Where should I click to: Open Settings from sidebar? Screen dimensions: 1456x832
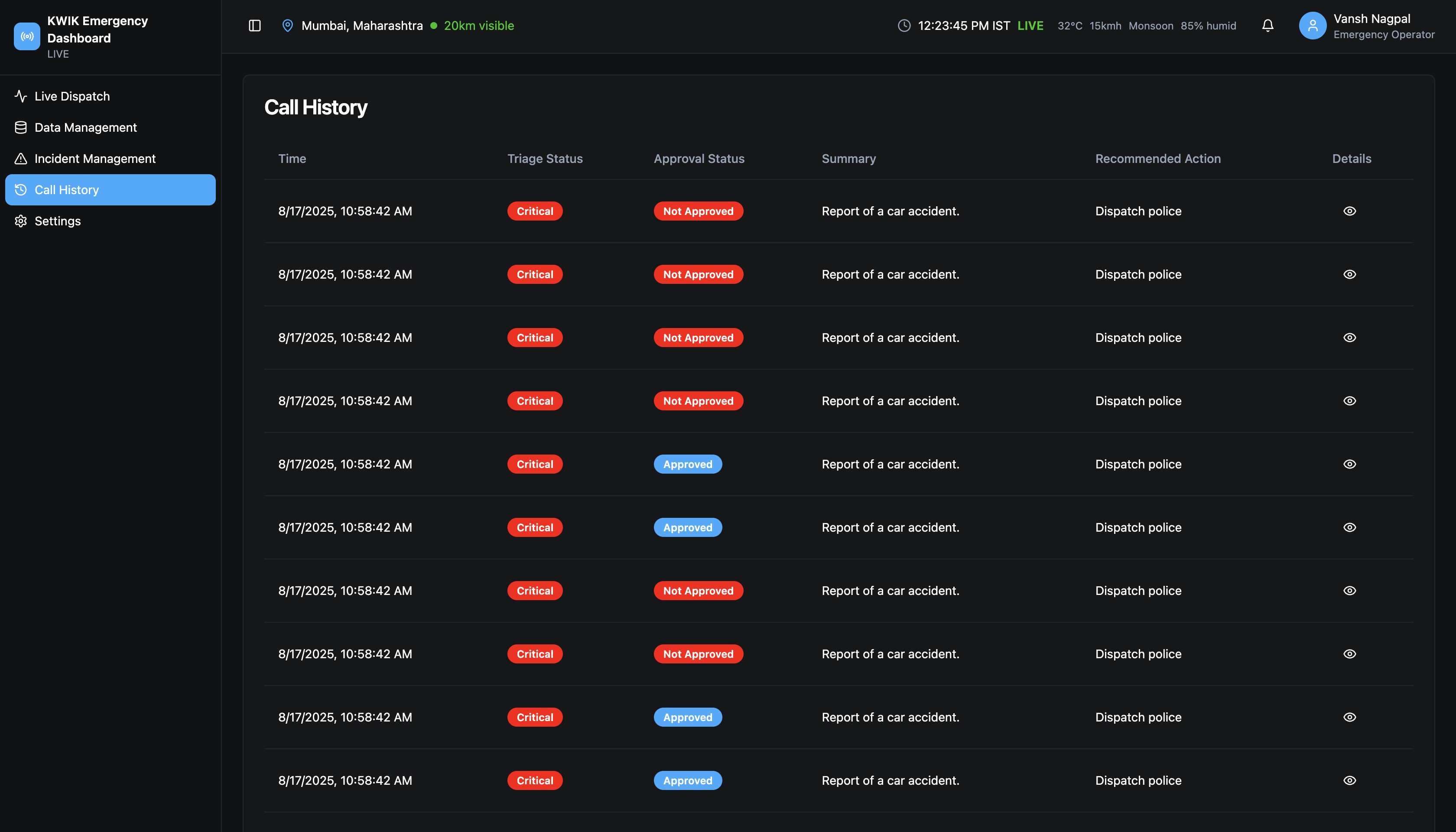[x=58, y=221]
